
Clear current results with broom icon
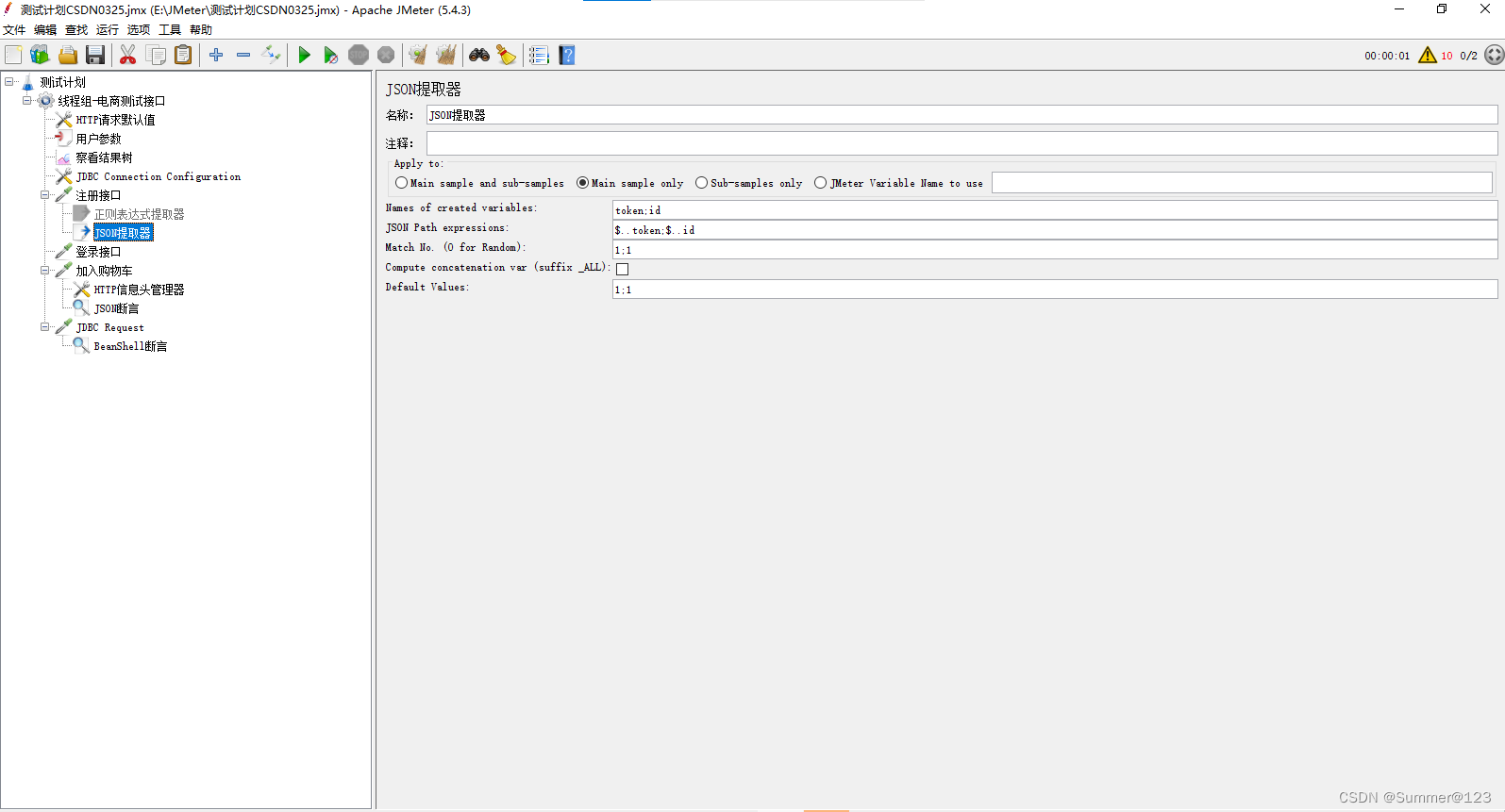418,55
